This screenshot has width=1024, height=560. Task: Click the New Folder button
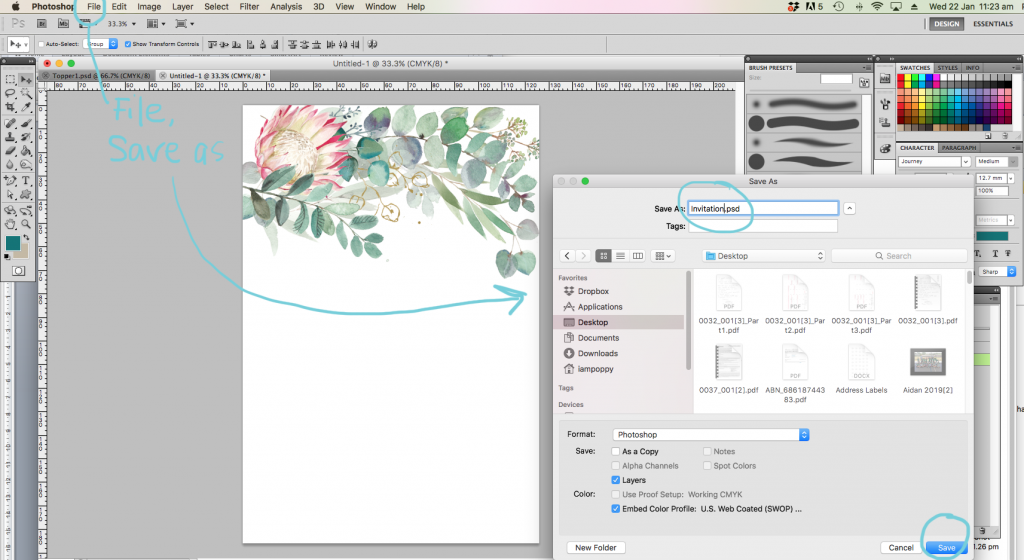coord(596,547)
